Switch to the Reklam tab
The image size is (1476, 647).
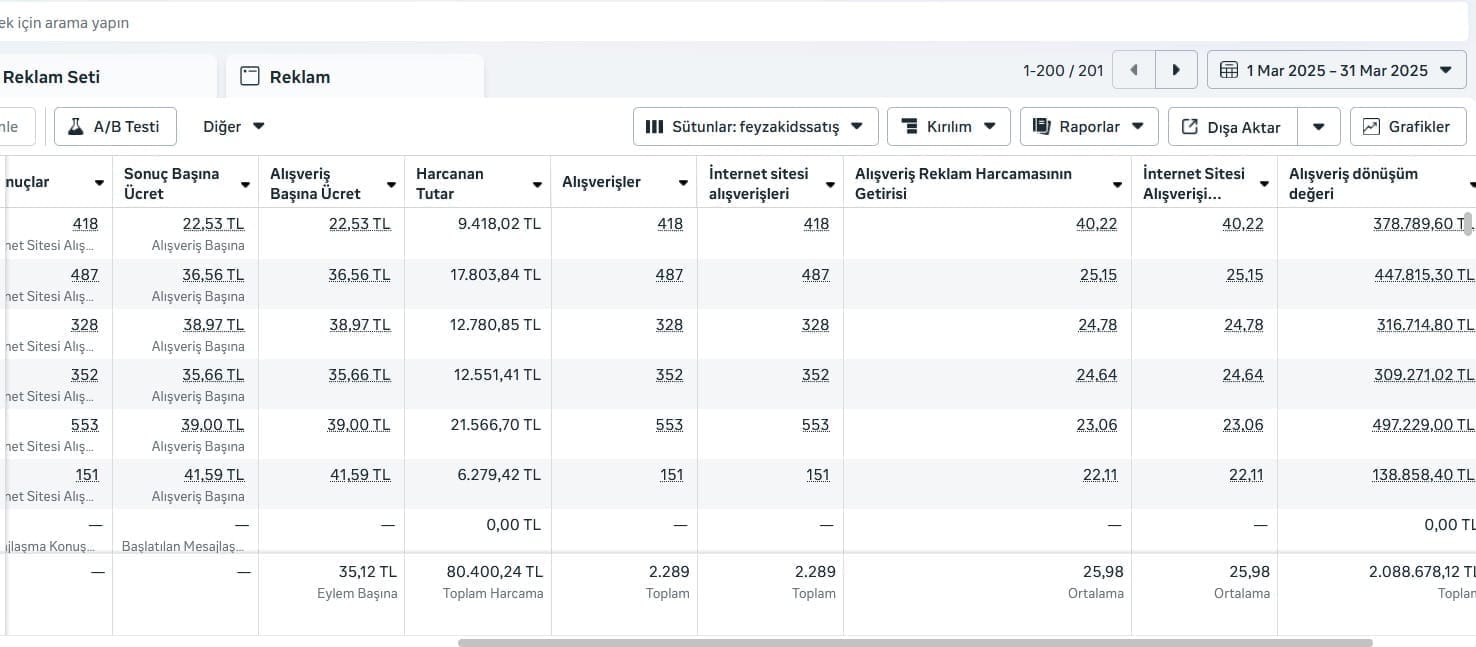click(x=299, y=77)
